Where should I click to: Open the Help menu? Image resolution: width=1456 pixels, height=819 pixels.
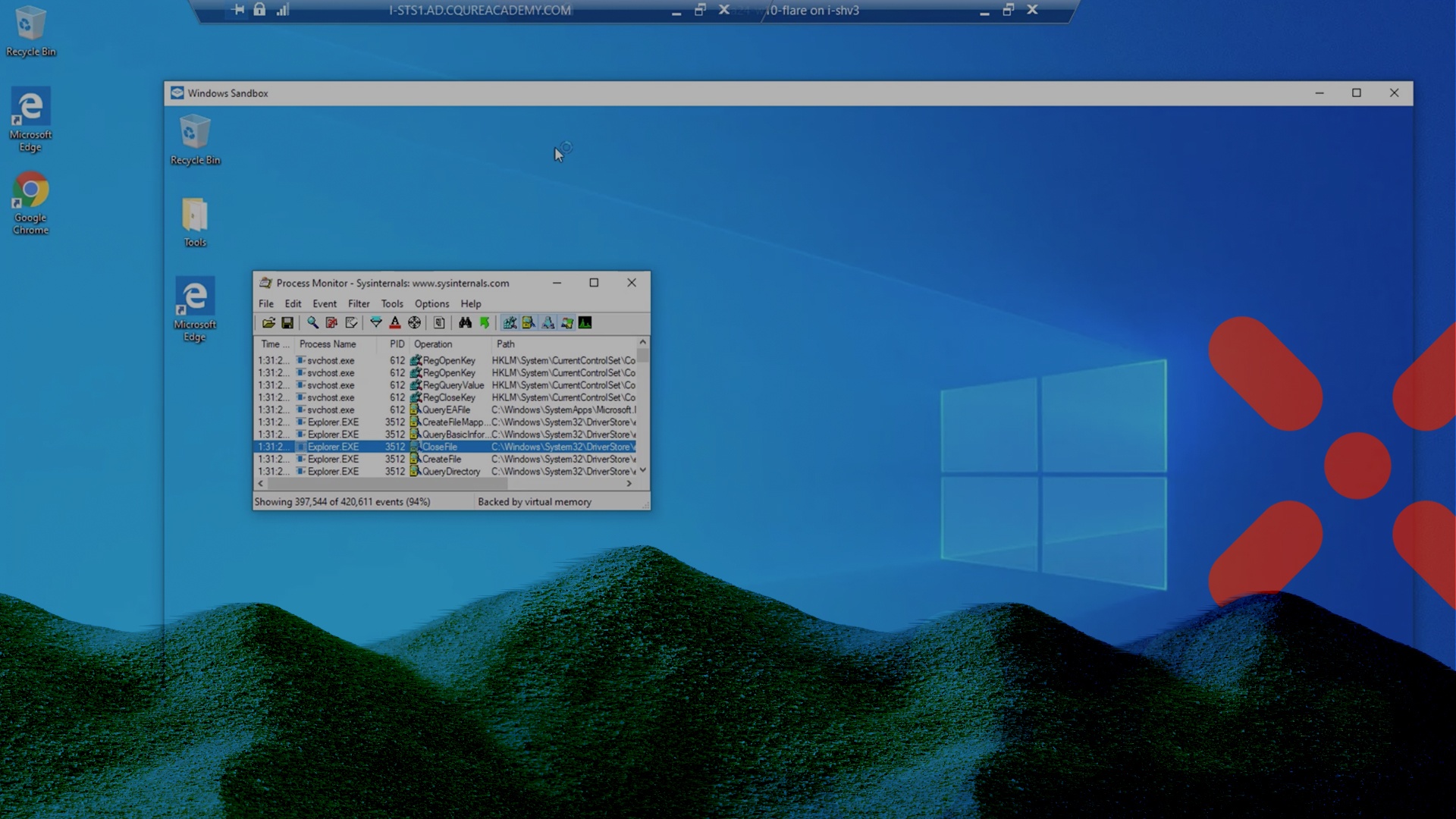tap(471, 303)
